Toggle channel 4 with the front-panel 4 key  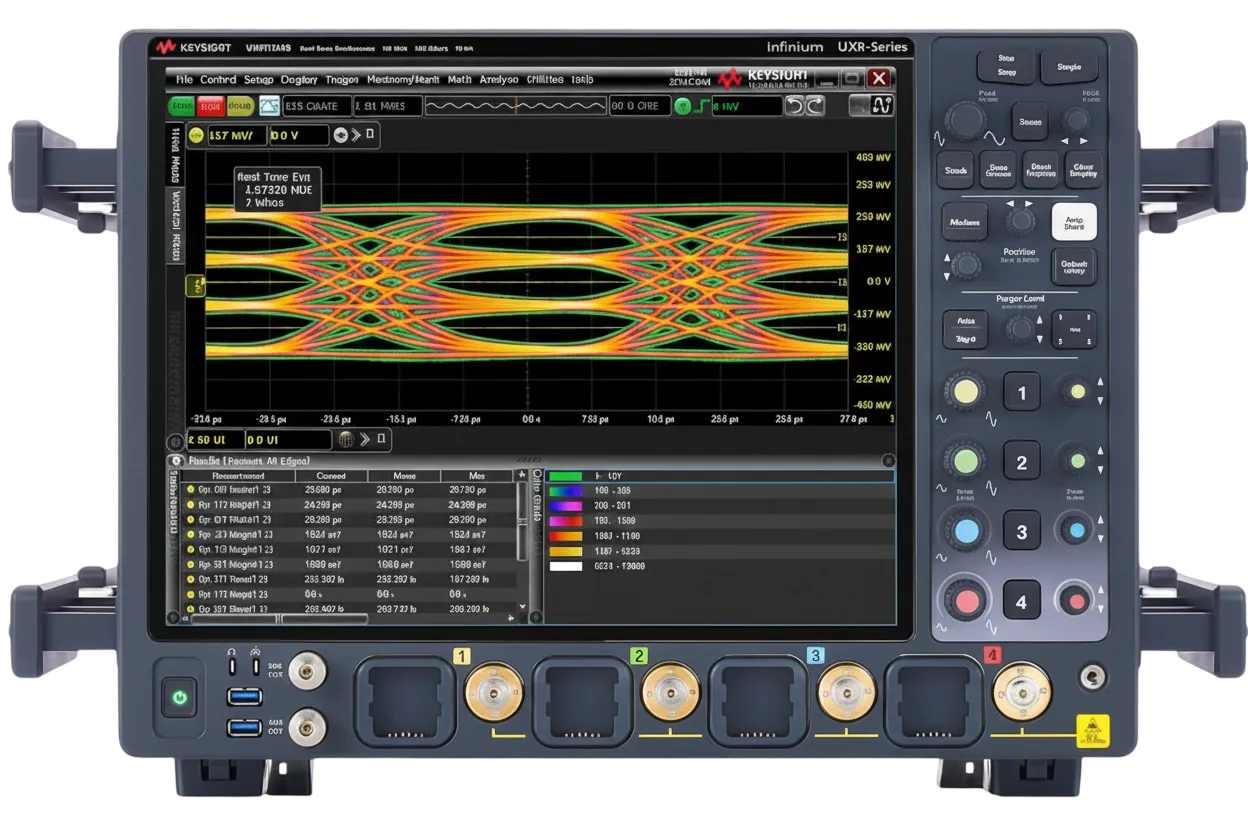1021,602
